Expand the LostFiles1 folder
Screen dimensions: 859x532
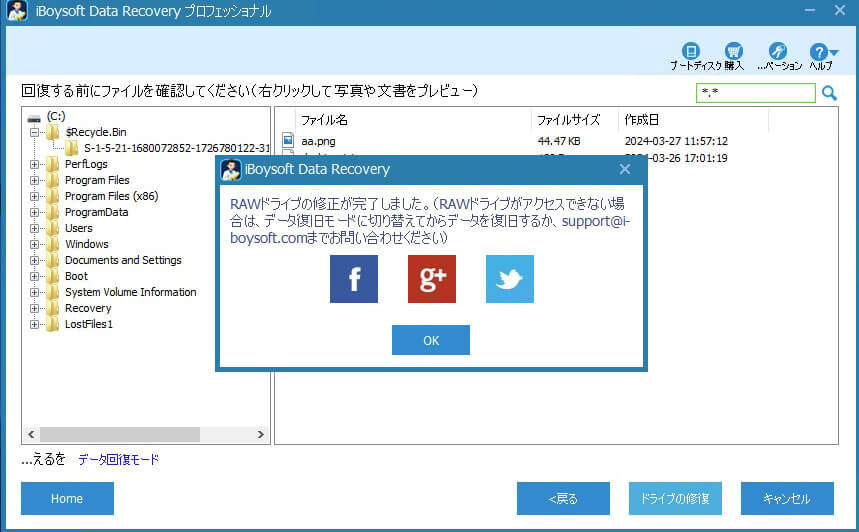35,324
